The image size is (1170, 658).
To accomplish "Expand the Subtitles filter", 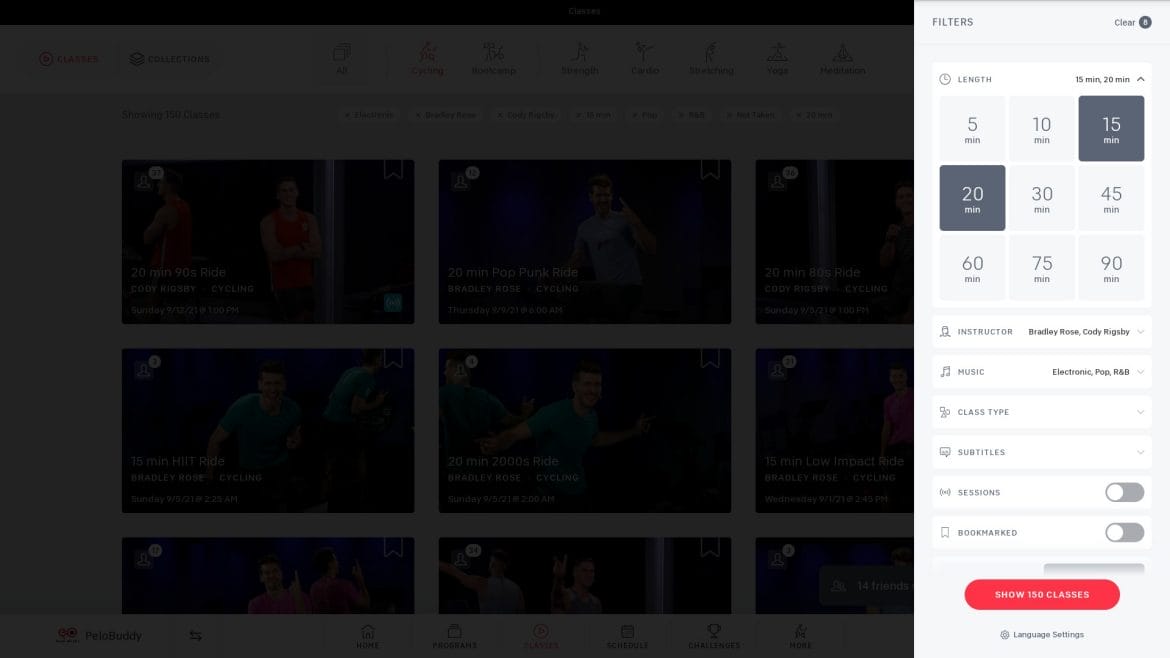I will (x=1042, y=452).
